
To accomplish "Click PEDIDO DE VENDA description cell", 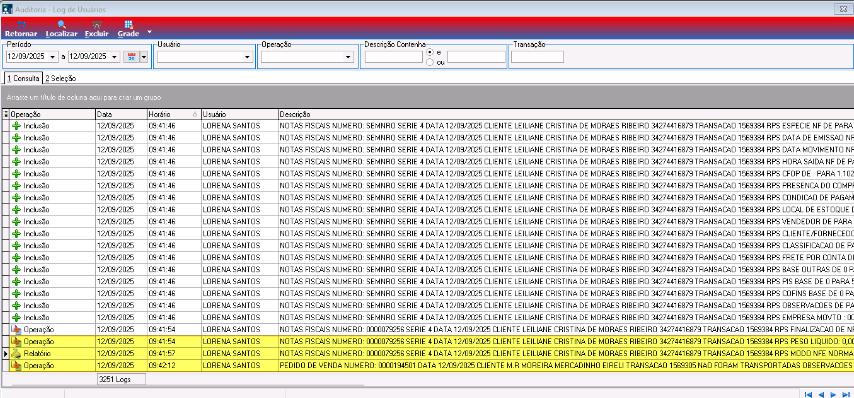I will [566, 365].
